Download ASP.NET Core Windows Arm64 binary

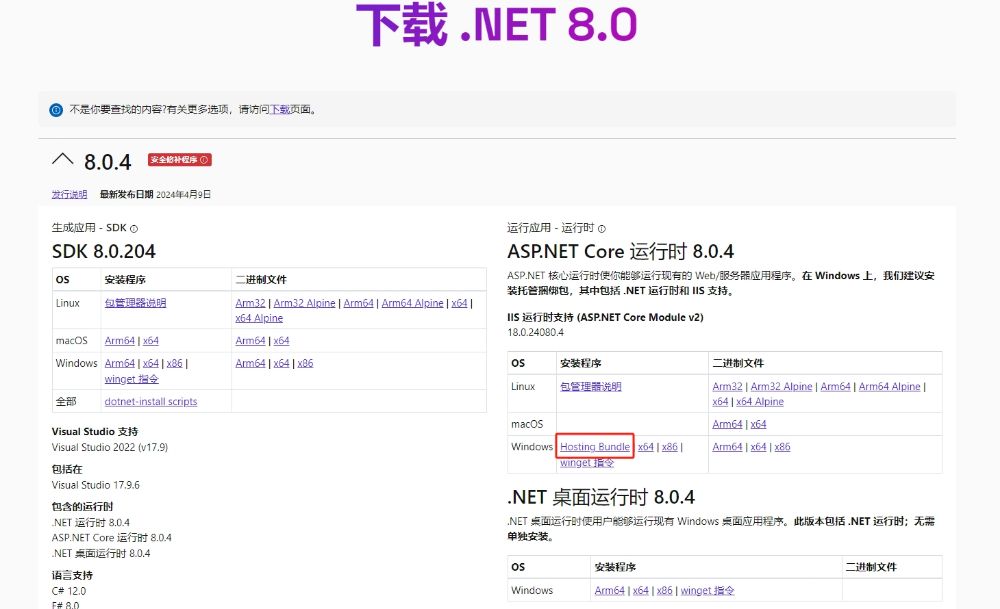pyautogui.click(x=728, y=447)
